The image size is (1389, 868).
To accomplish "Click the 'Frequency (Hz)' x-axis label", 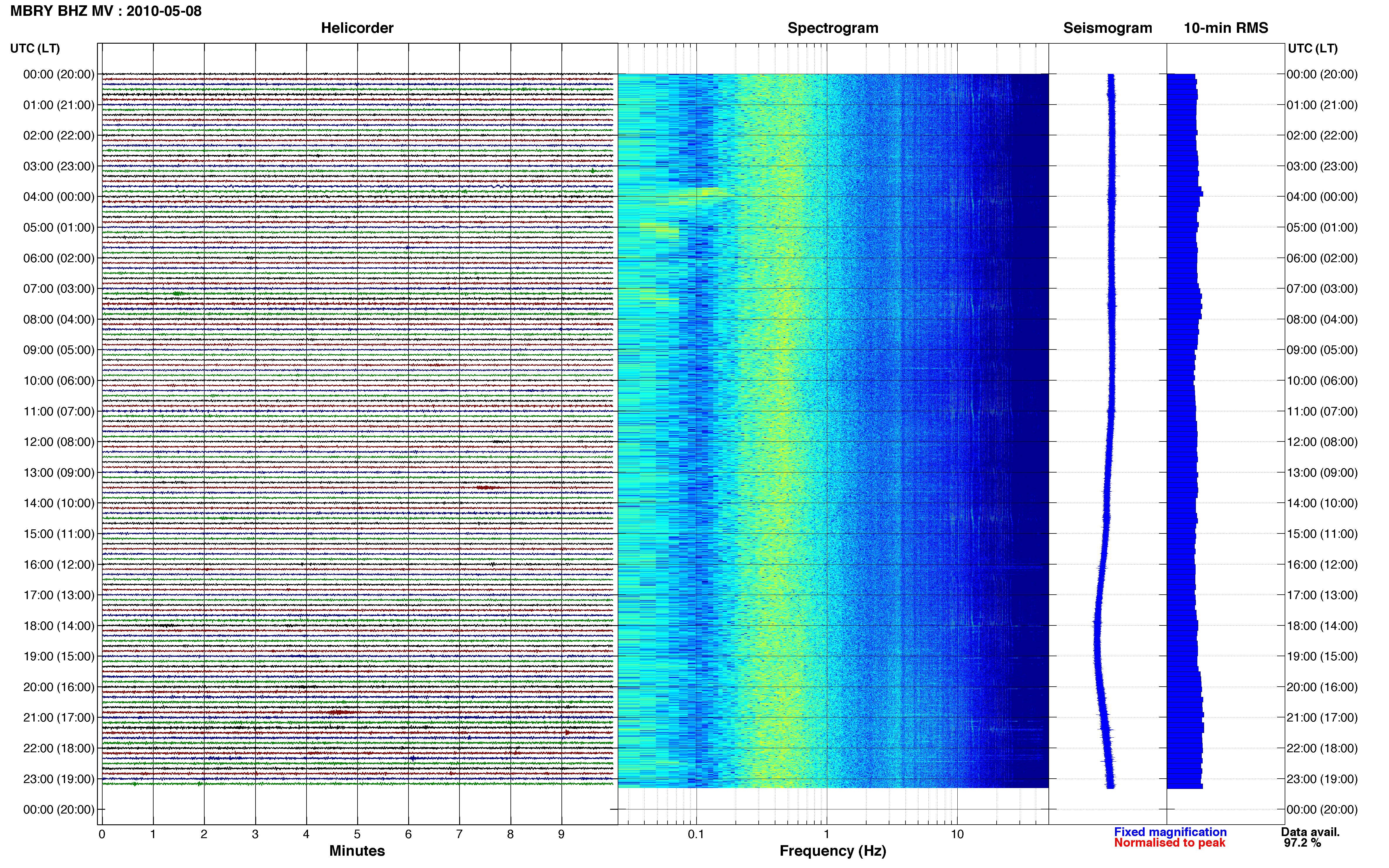I will [x=833, y=851].
